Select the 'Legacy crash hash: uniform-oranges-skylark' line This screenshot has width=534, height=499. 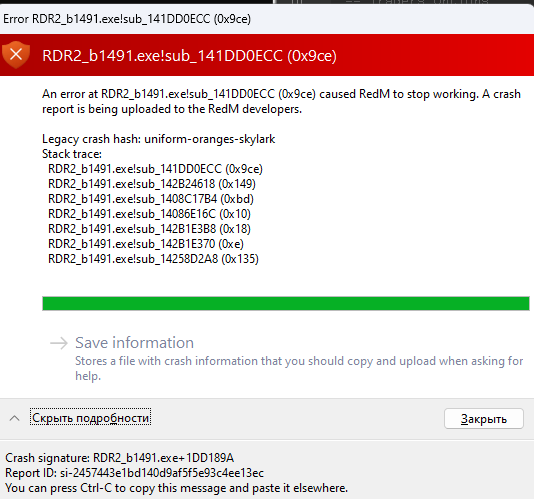[x=159, y=139]
